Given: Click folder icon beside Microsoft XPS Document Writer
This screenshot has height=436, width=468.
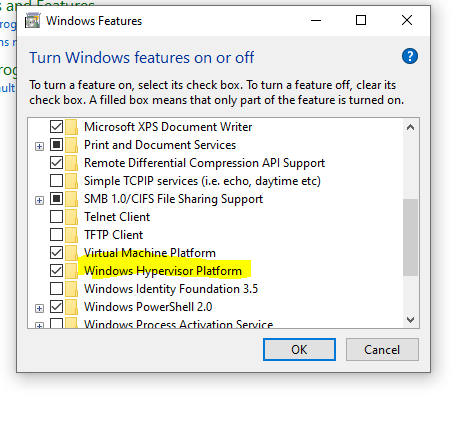Looking at the screenshot, I should 71,127.
